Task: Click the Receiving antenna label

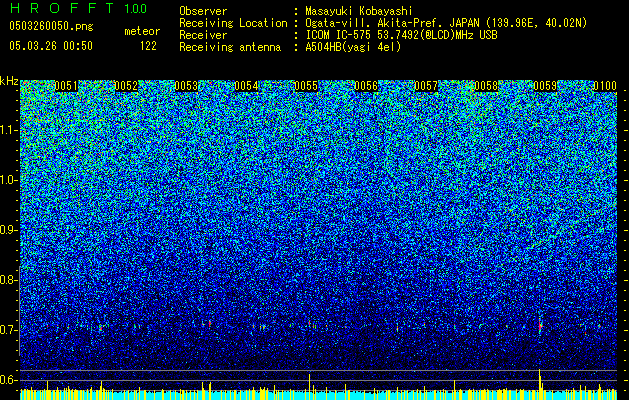Action: [x=230, y=47]
